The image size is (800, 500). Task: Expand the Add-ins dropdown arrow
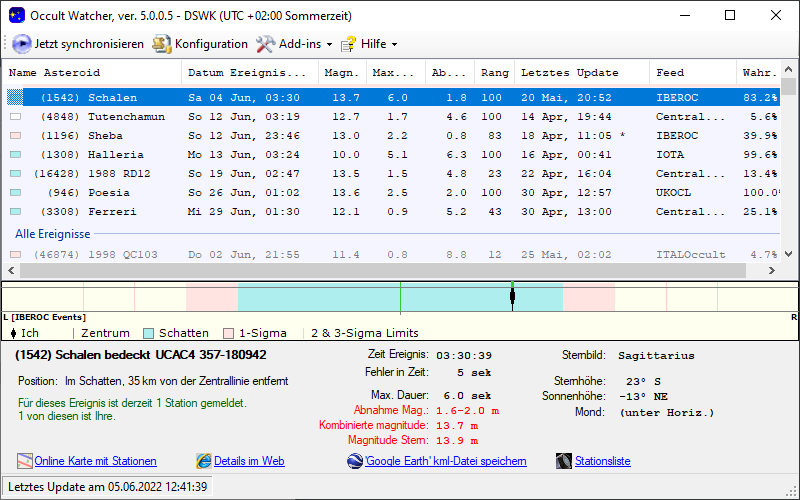coord(329,45)
